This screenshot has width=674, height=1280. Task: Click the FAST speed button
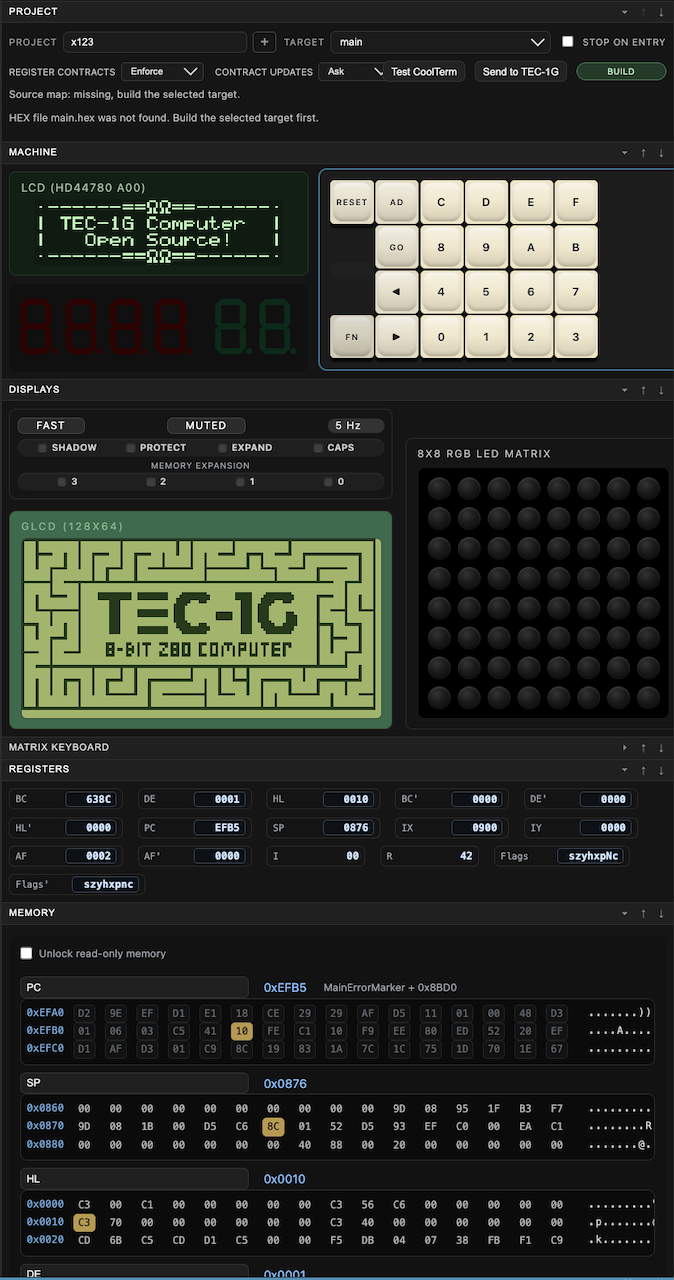[51, 425]
